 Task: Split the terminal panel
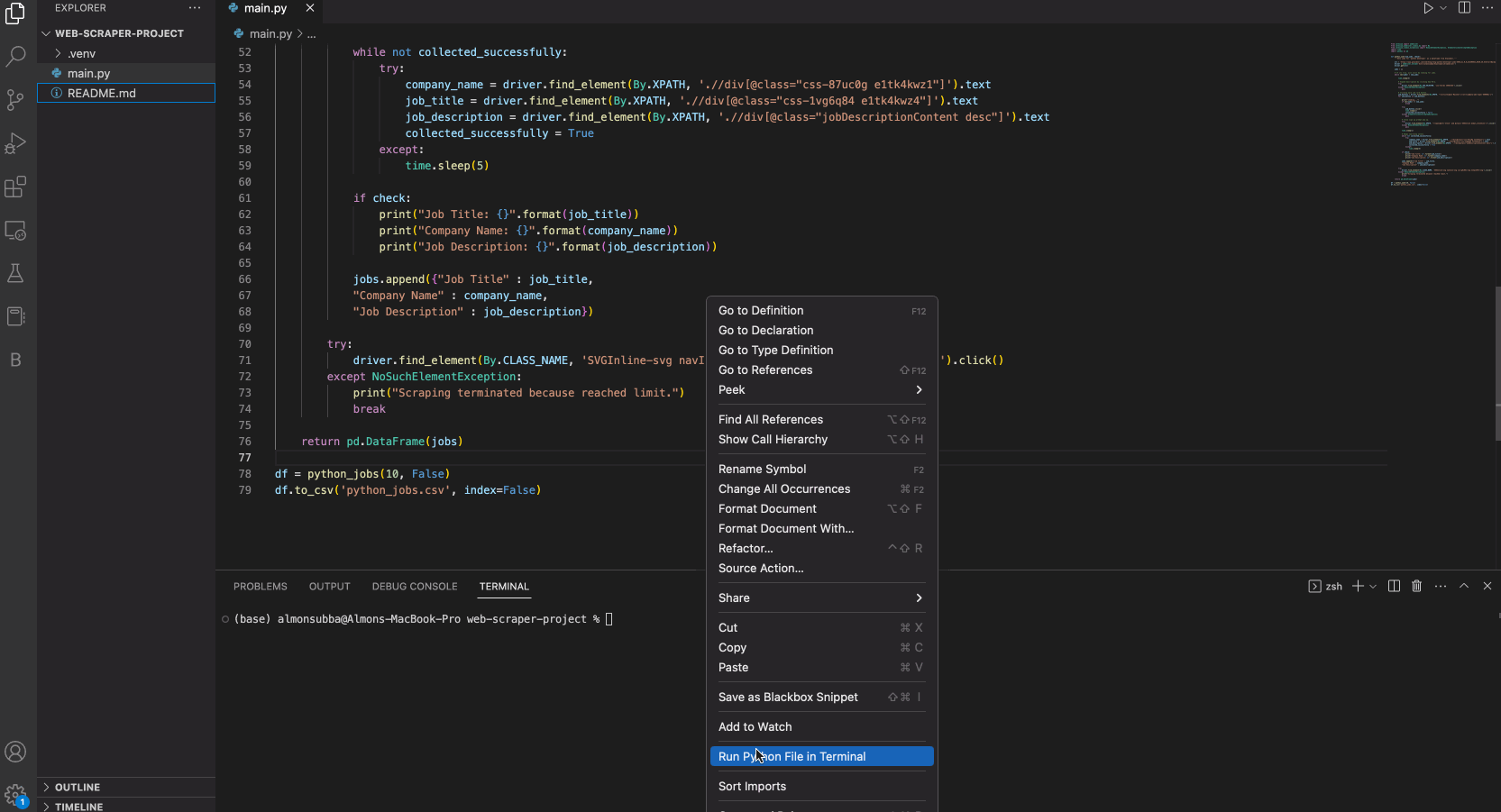coord(1394,586)
